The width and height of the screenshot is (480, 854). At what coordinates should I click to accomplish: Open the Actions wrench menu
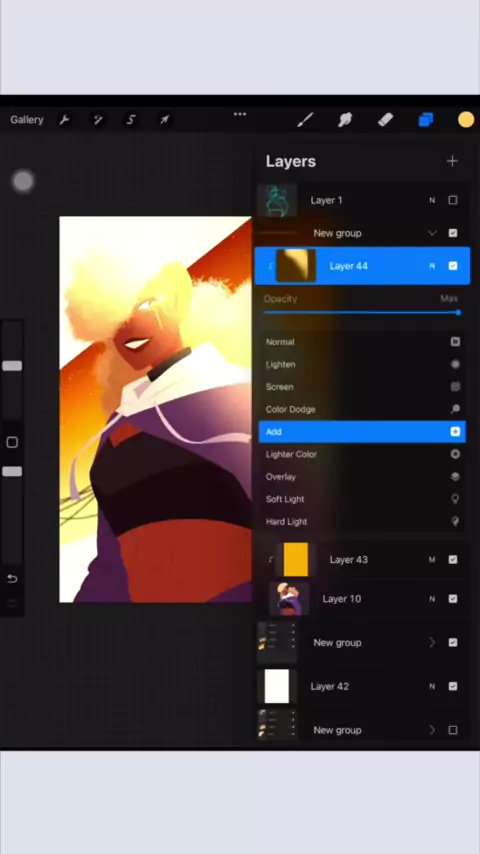[x=64, y=120]
